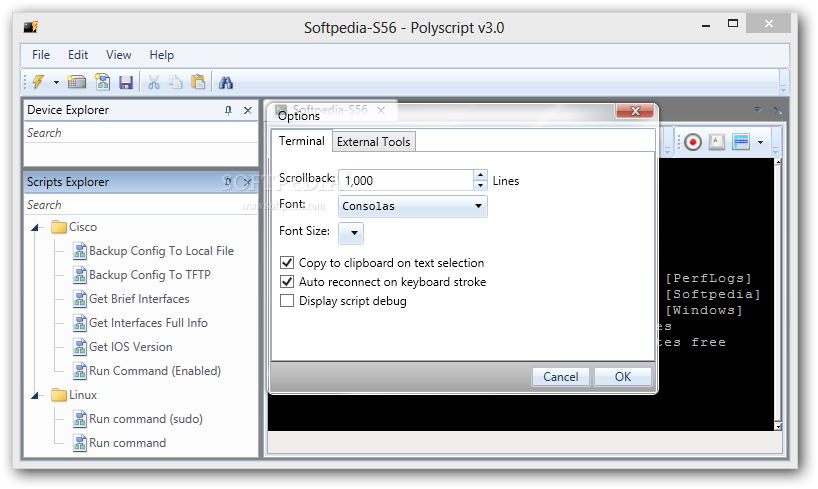Open the Font dropdown showing Consolas

(413, 206)
